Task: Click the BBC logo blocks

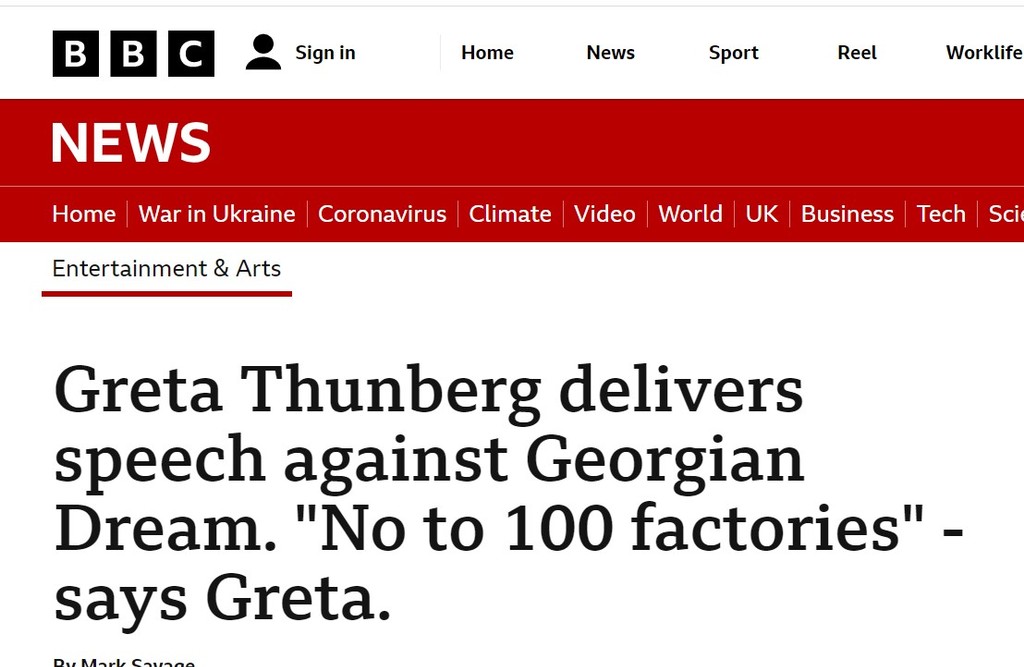Action: point(133,53)
